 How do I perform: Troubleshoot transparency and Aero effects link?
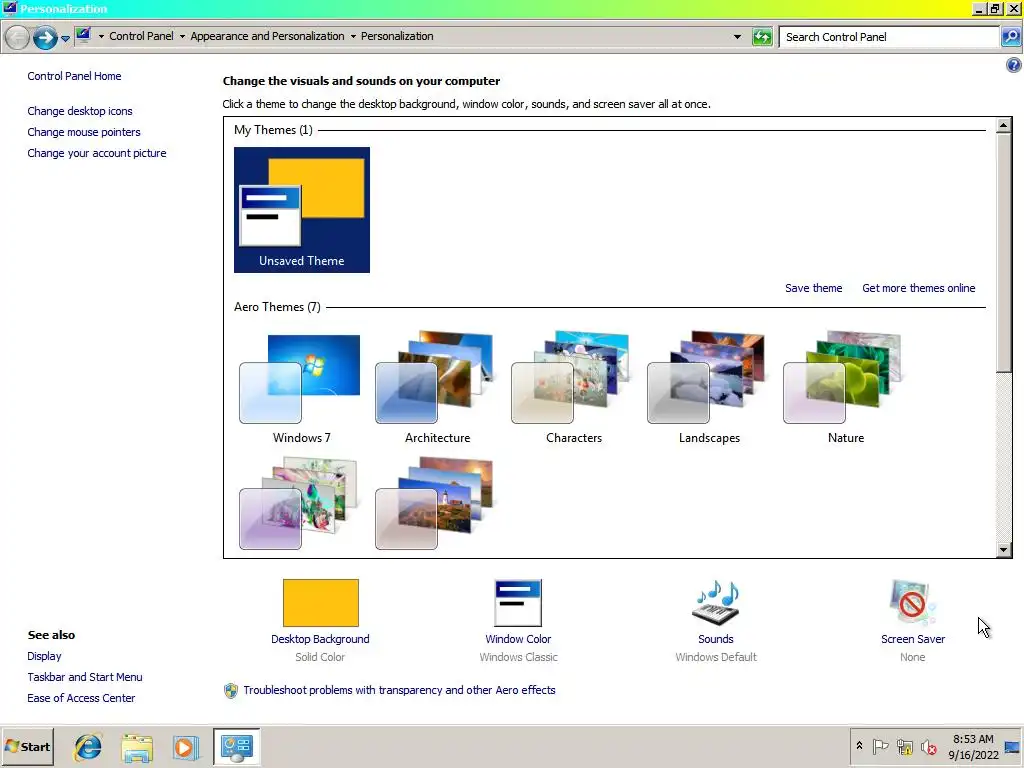399,690
